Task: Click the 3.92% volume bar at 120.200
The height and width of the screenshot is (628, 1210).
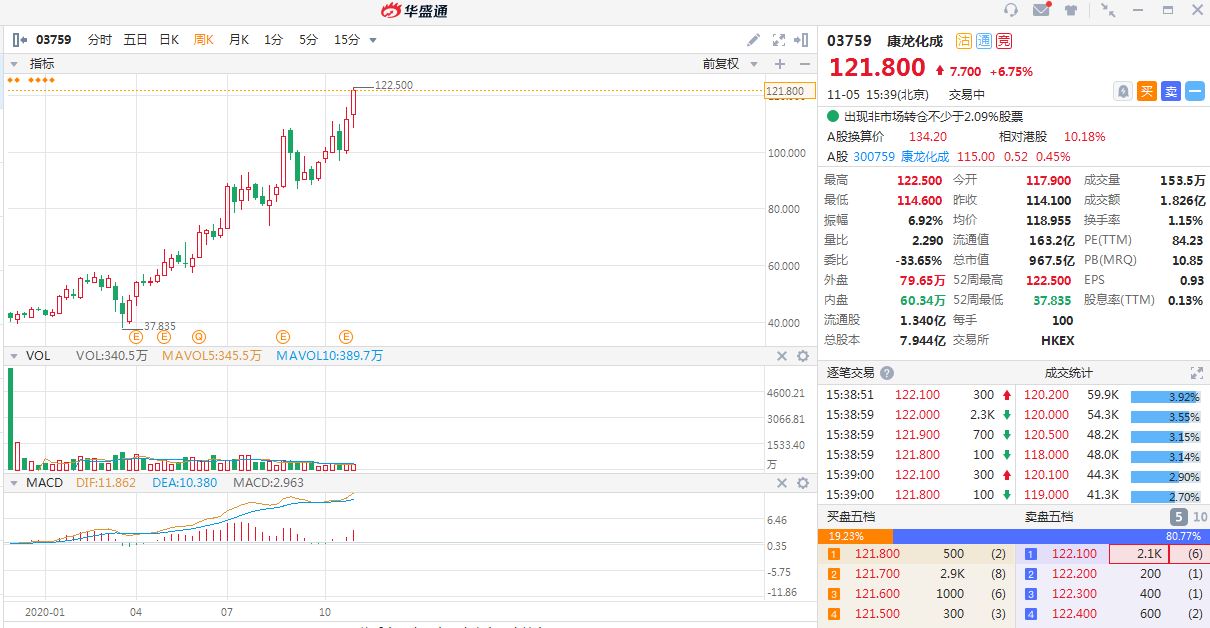Action: 1166,395
